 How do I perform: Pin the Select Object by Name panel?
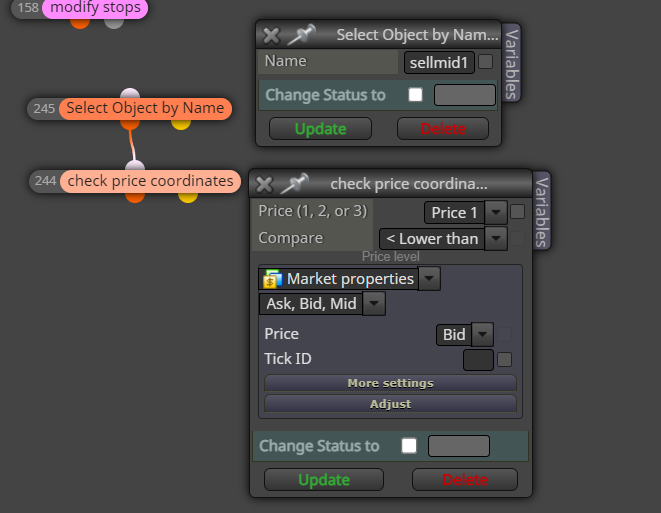point(301,35)
